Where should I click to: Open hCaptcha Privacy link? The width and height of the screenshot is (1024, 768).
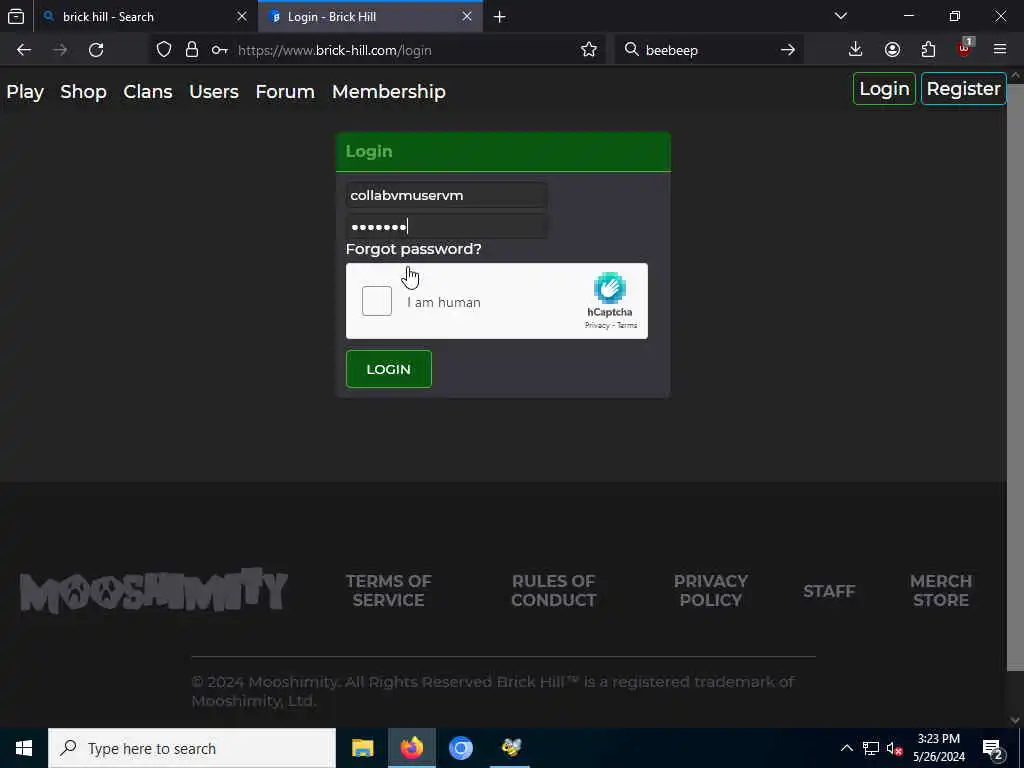point(596,325)
